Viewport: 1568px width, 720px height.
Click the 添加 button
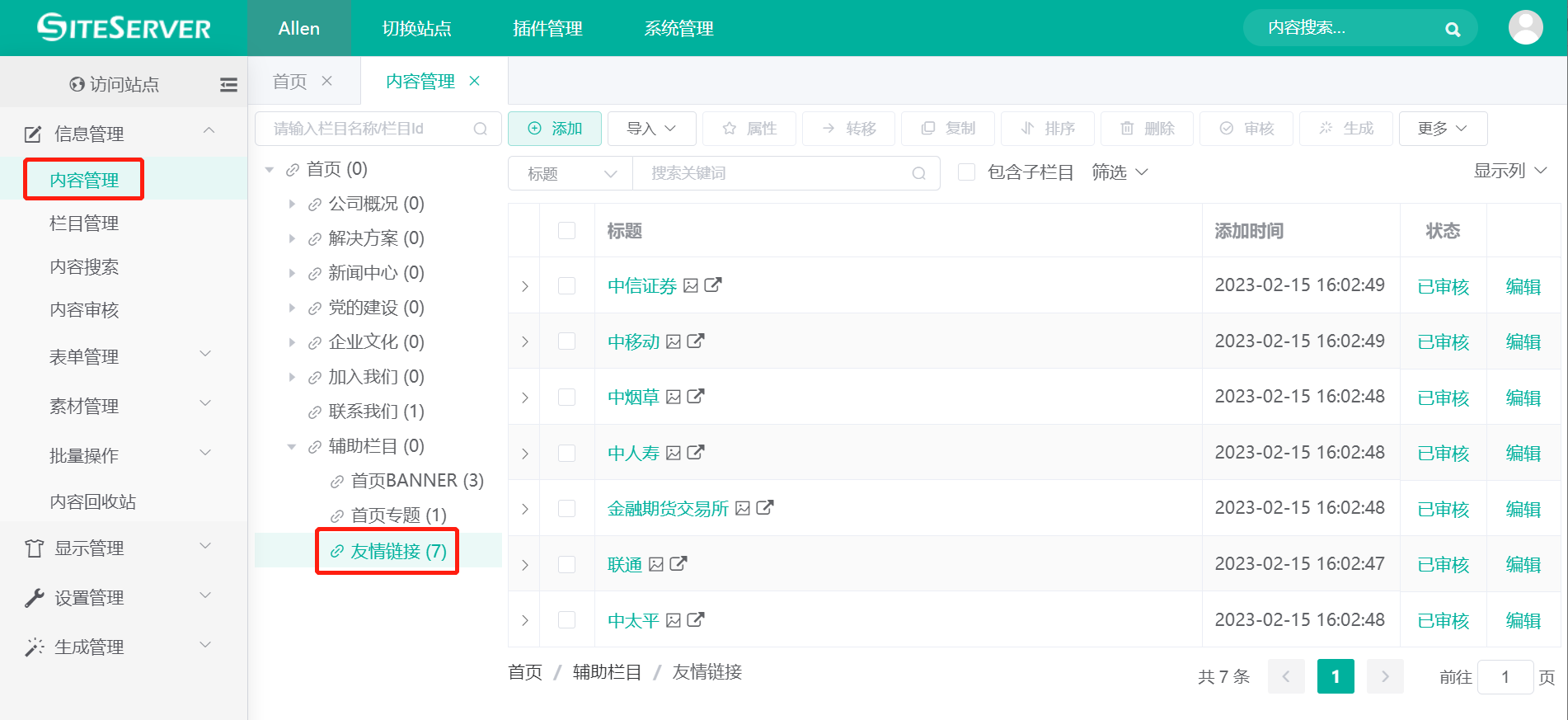(554, 129)
